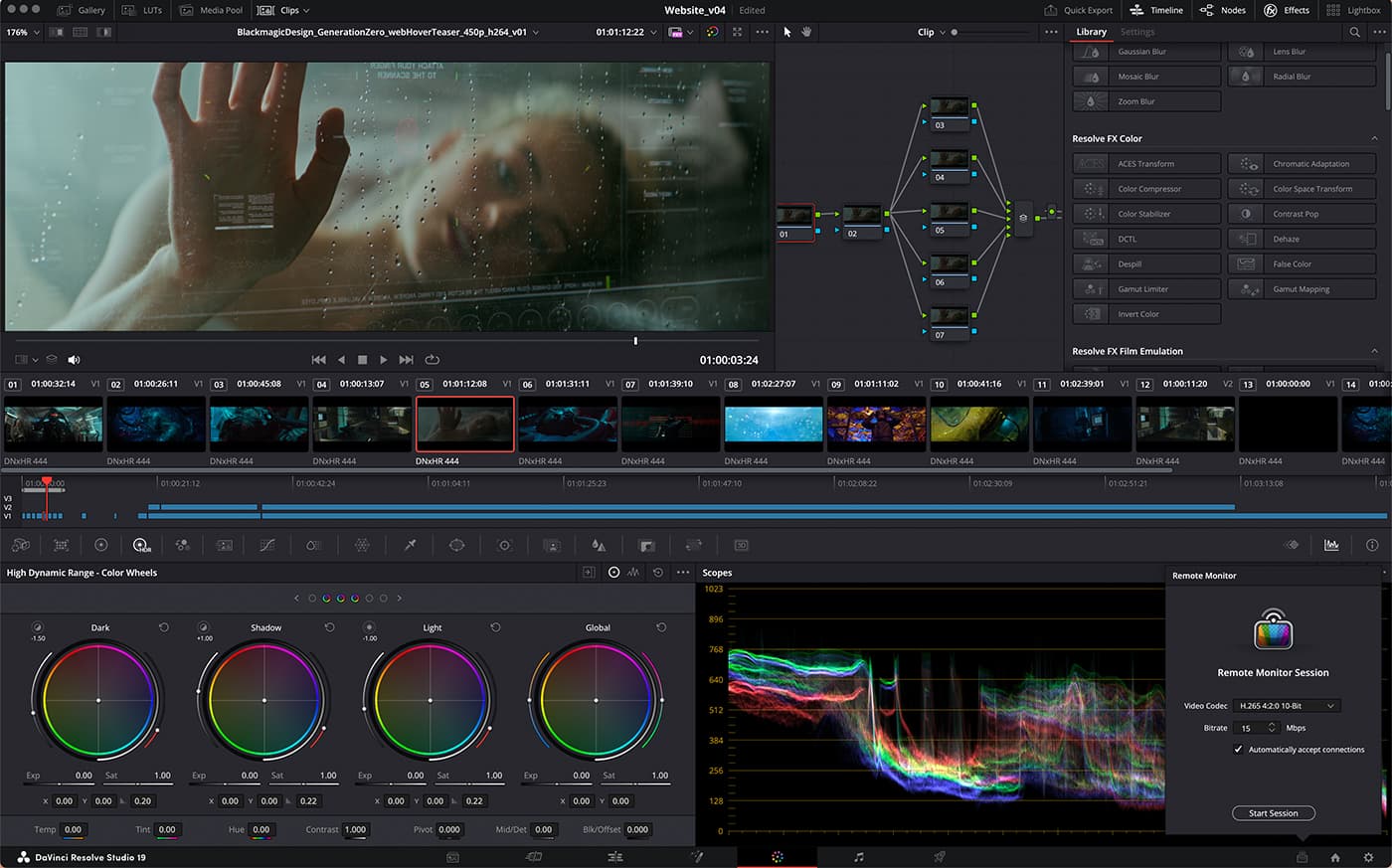The width and height of the screenshot is (1392, 868).
Task: Skip to the next clip
Action: pyautogui.click(x=406, y=360)
